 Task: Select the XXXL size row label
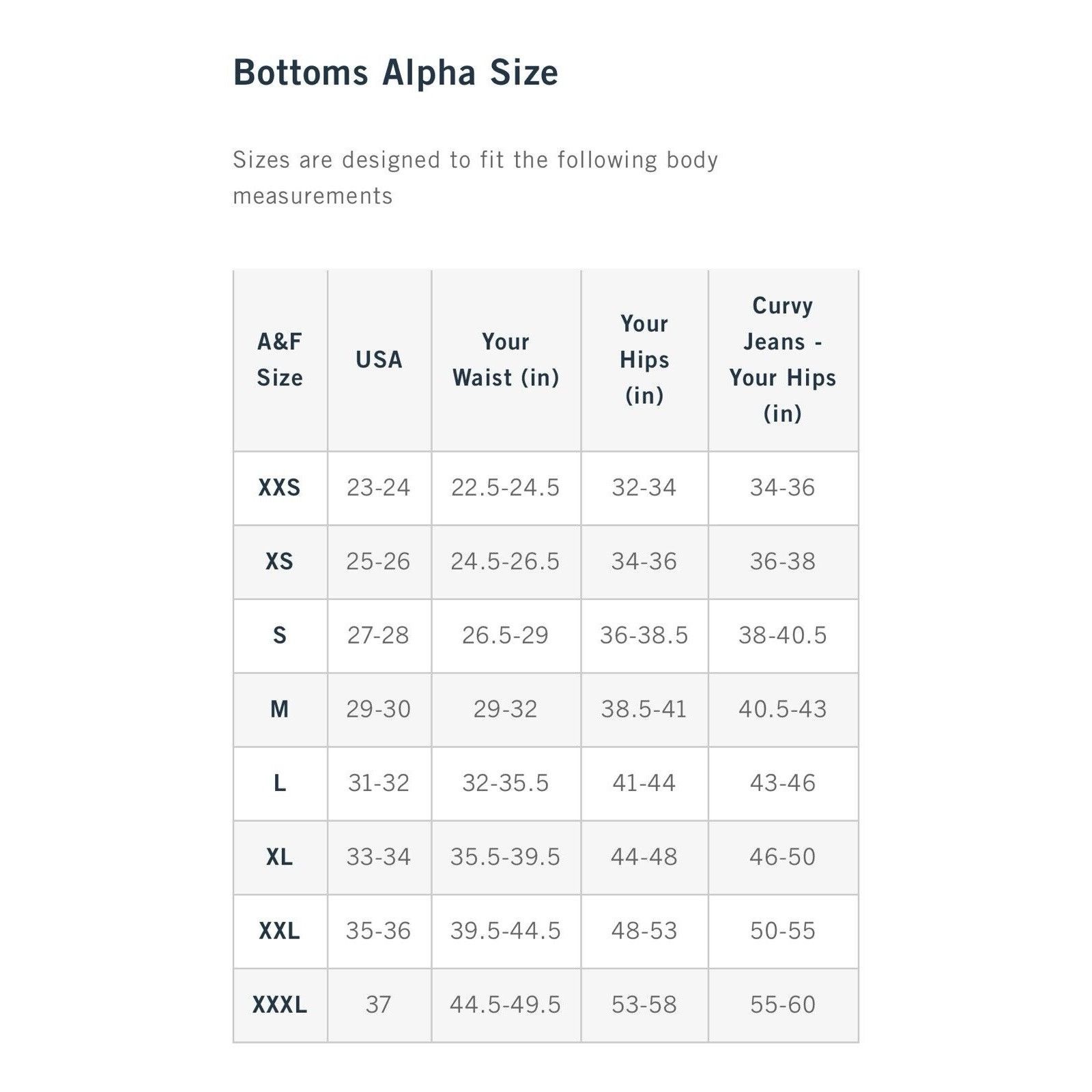tap(280, 1005)
